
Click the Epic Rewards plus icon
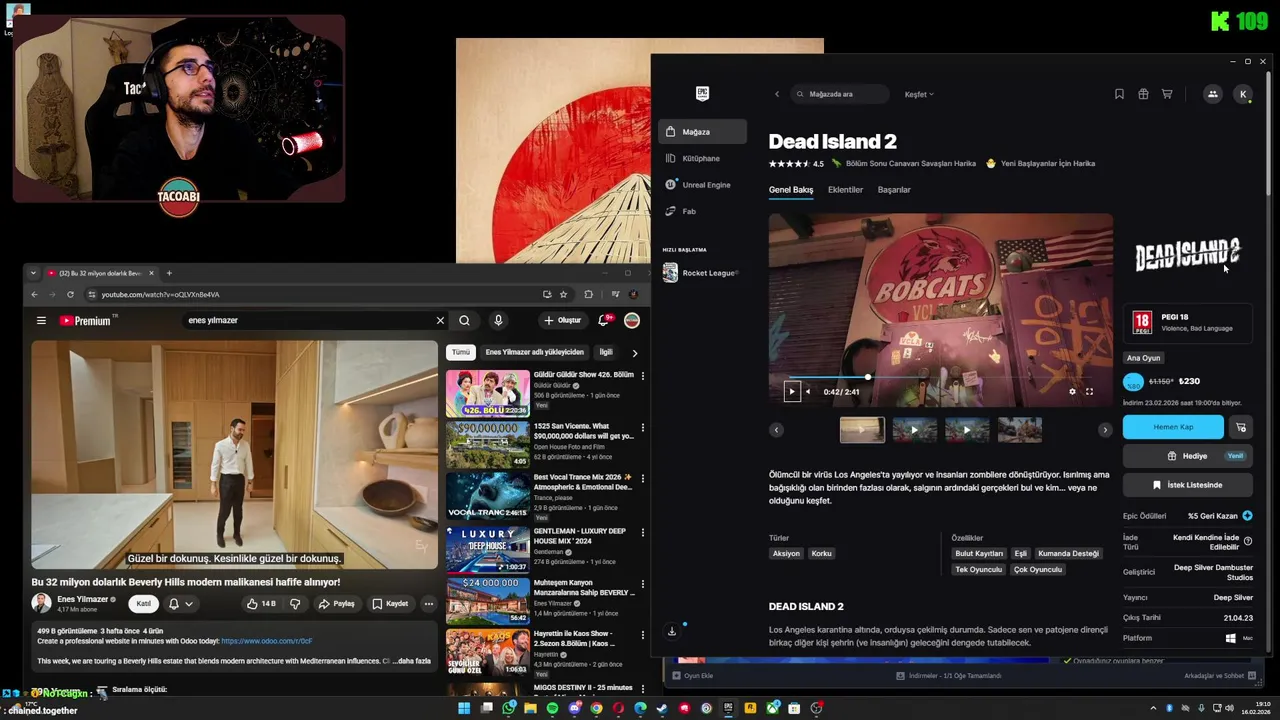point(1247,516)
